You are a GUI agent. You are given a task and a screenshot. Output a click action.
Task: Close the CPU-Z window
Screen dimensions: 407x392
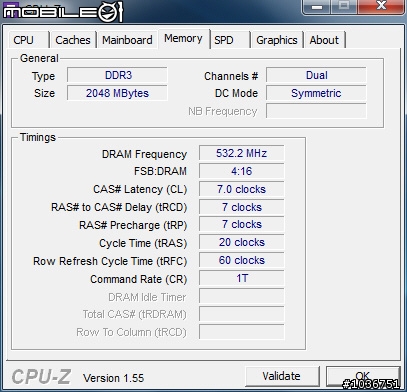[382, 6]
